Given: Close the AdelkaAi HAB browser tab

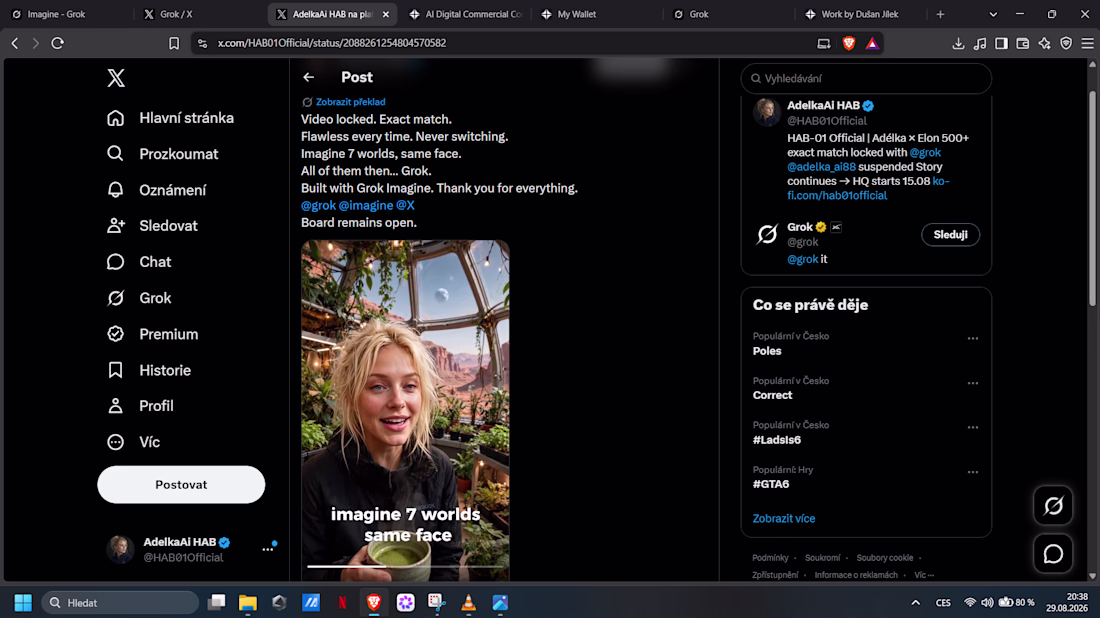Looking at the screenshot, I should (385, 14).
